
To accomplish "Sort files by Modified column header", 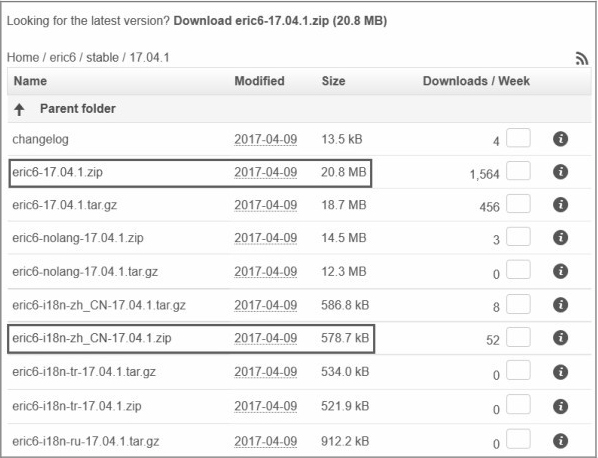I will pyautogui.click(x=259, y=81).
